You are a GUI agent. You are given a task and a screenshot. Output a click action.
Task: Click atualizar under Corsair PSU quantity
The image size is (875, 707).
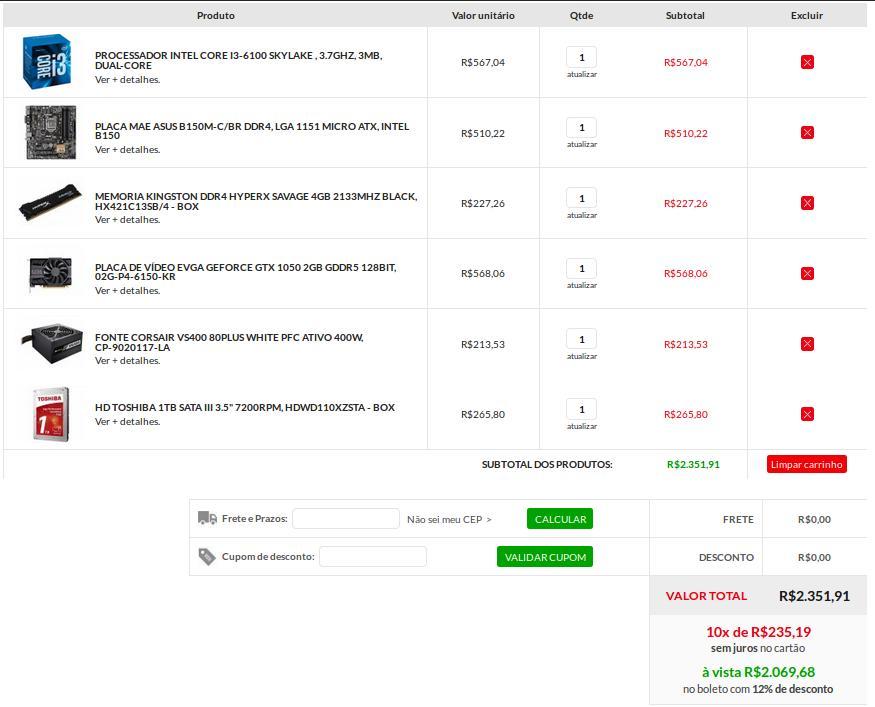point(582,356)
